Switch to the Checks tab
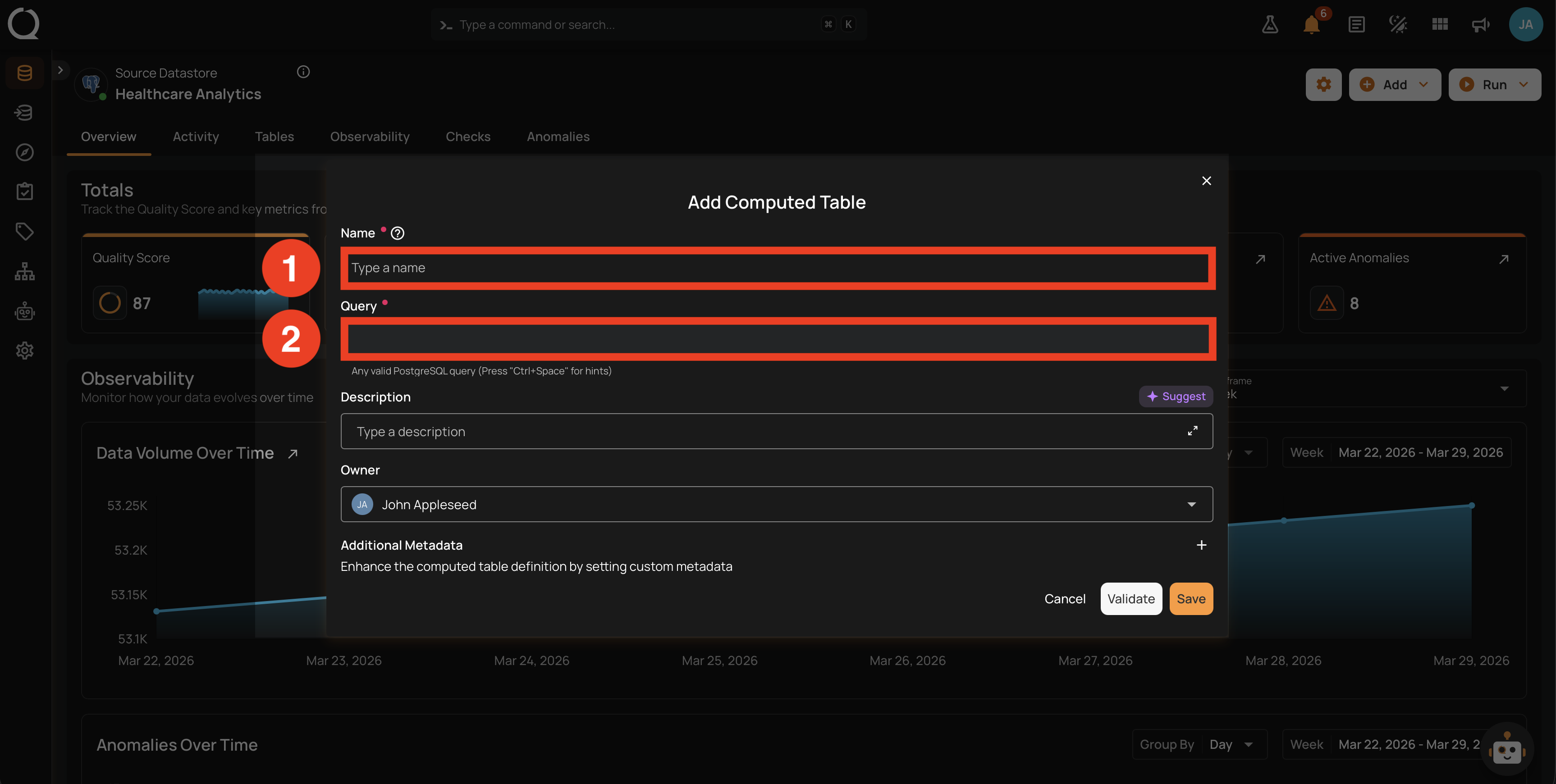This screenshot has height=784, width=1556. [467, 137]
